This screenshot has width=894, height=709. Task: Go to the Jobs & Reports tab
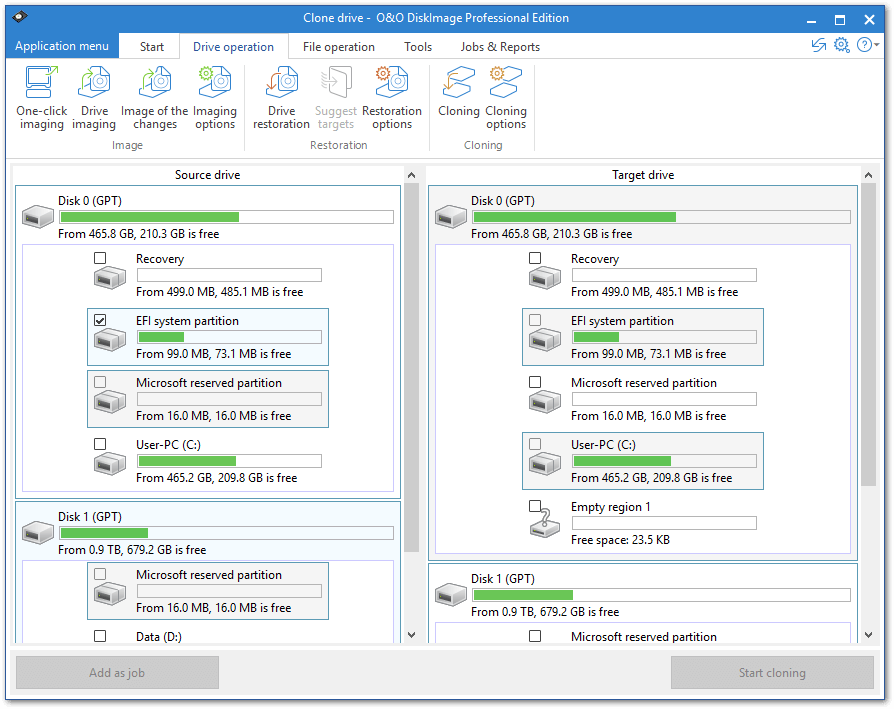pyautogui.click(x=500, y=47)
